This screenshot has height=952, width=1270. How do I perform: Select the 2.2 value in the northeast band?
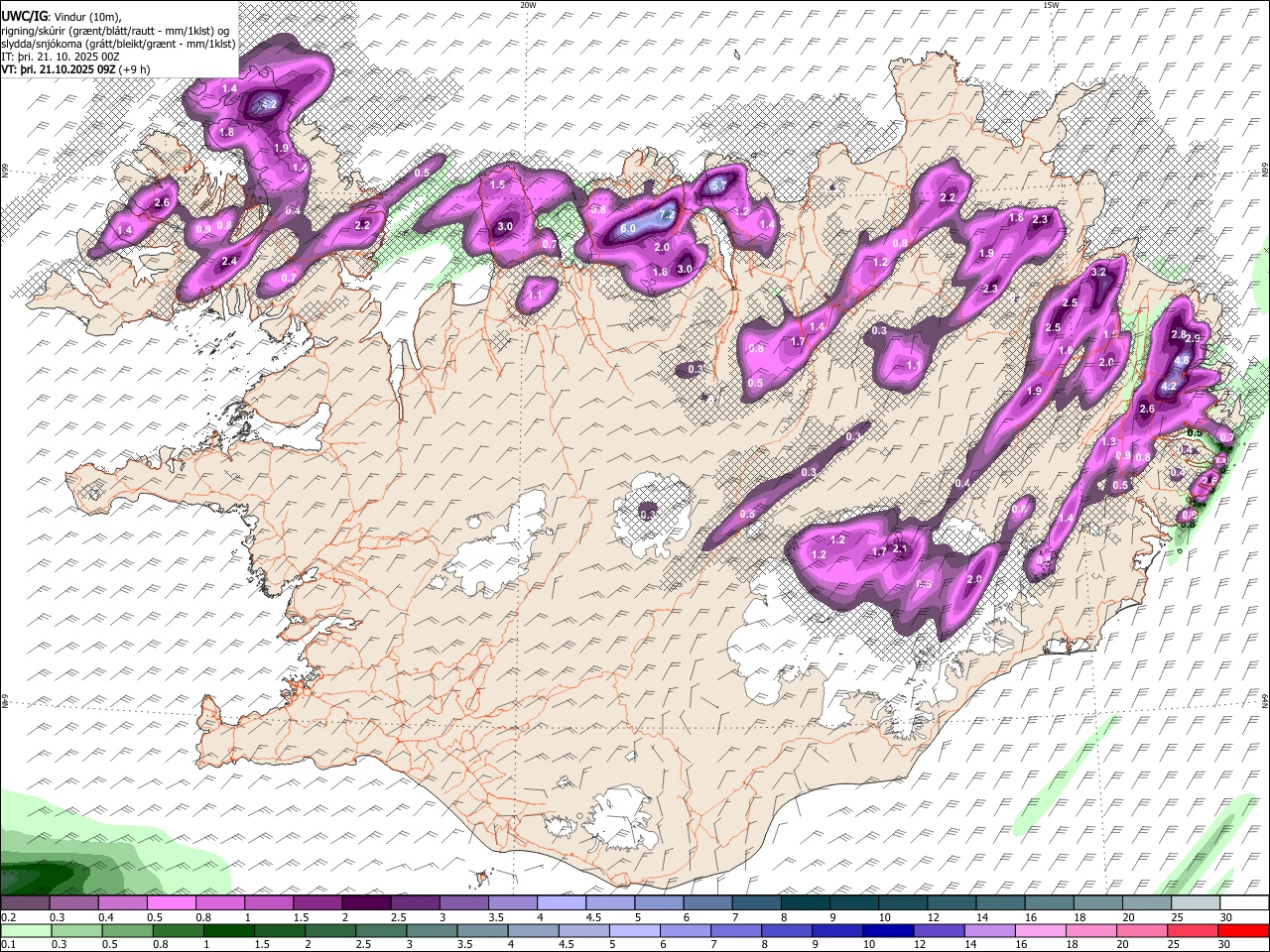[x=948, y=197]
